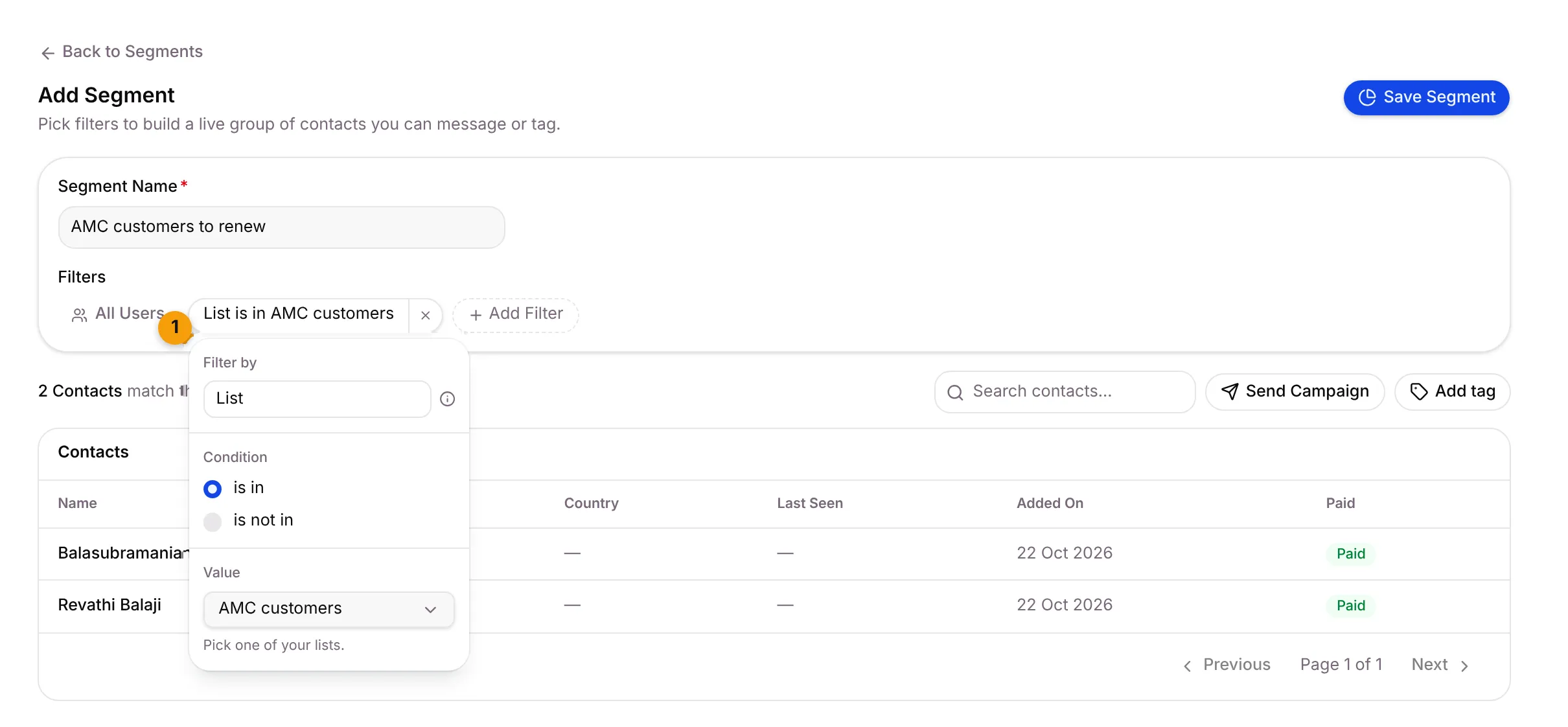Open the AMC customers value dropdown
This screenshot has height=727, width=1568.
click(x=329, y=608)
